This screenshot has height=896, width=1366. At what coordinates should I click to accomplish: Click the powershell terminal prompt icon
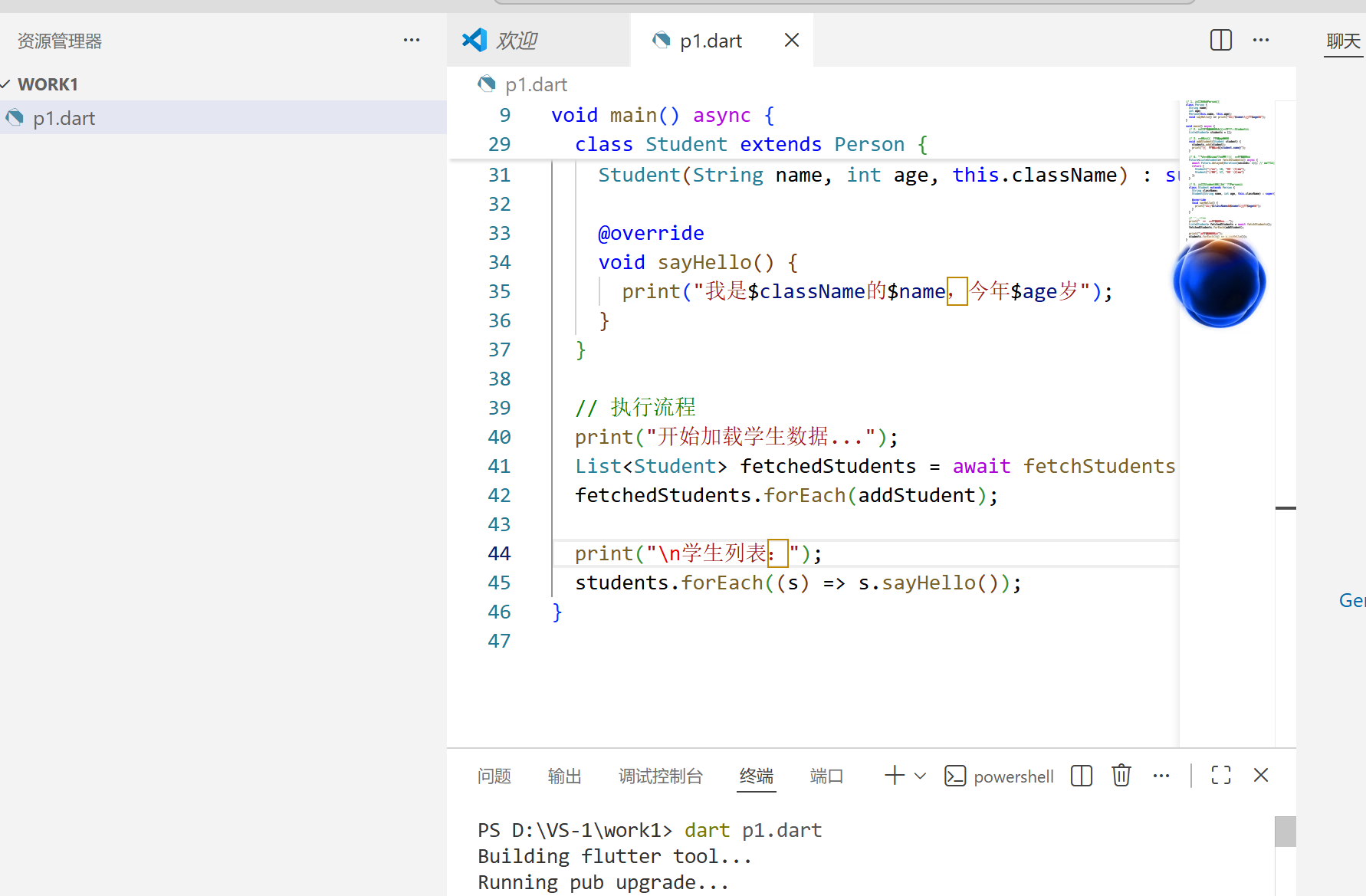(955, 776)
